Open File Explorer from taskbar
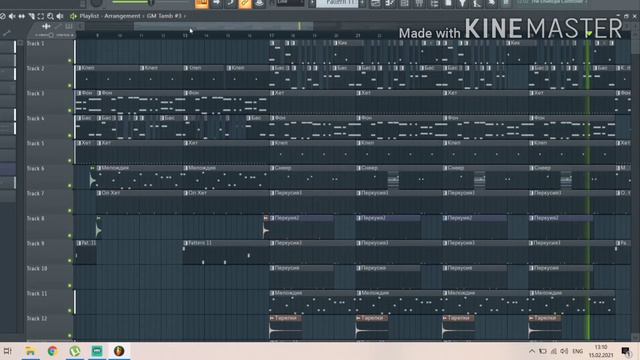The height and width of the screenshot is (360, 640). [30, 351]
